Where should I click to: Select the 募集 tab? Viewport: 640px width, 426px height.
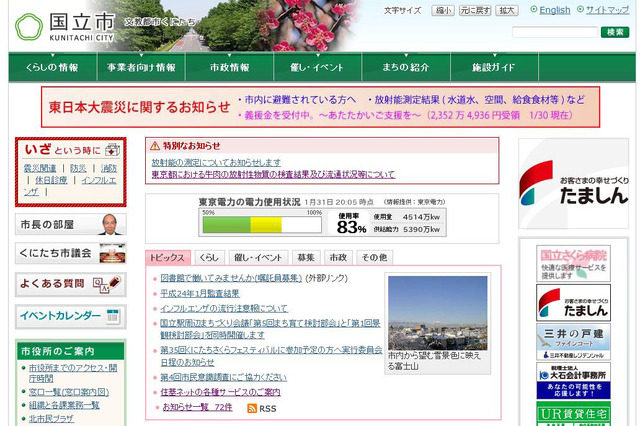click(x=306, y=257)
